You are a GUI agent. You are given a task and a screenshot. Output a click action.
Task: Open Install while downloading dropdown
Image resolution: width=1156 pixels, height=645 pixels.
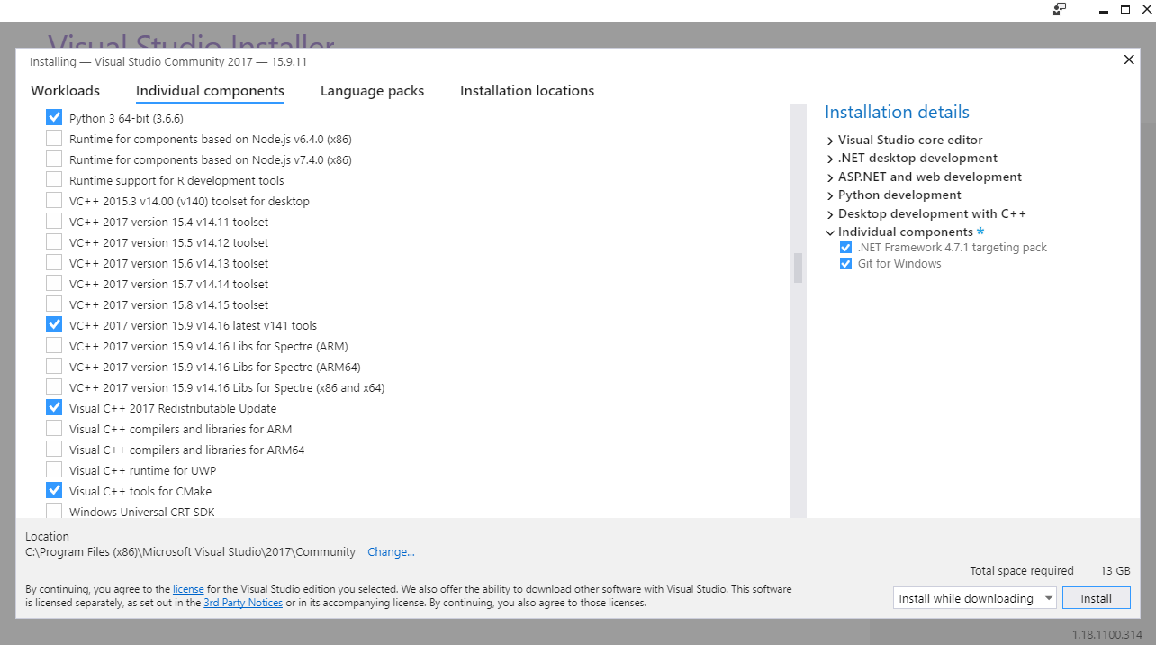tap(975, 599)
